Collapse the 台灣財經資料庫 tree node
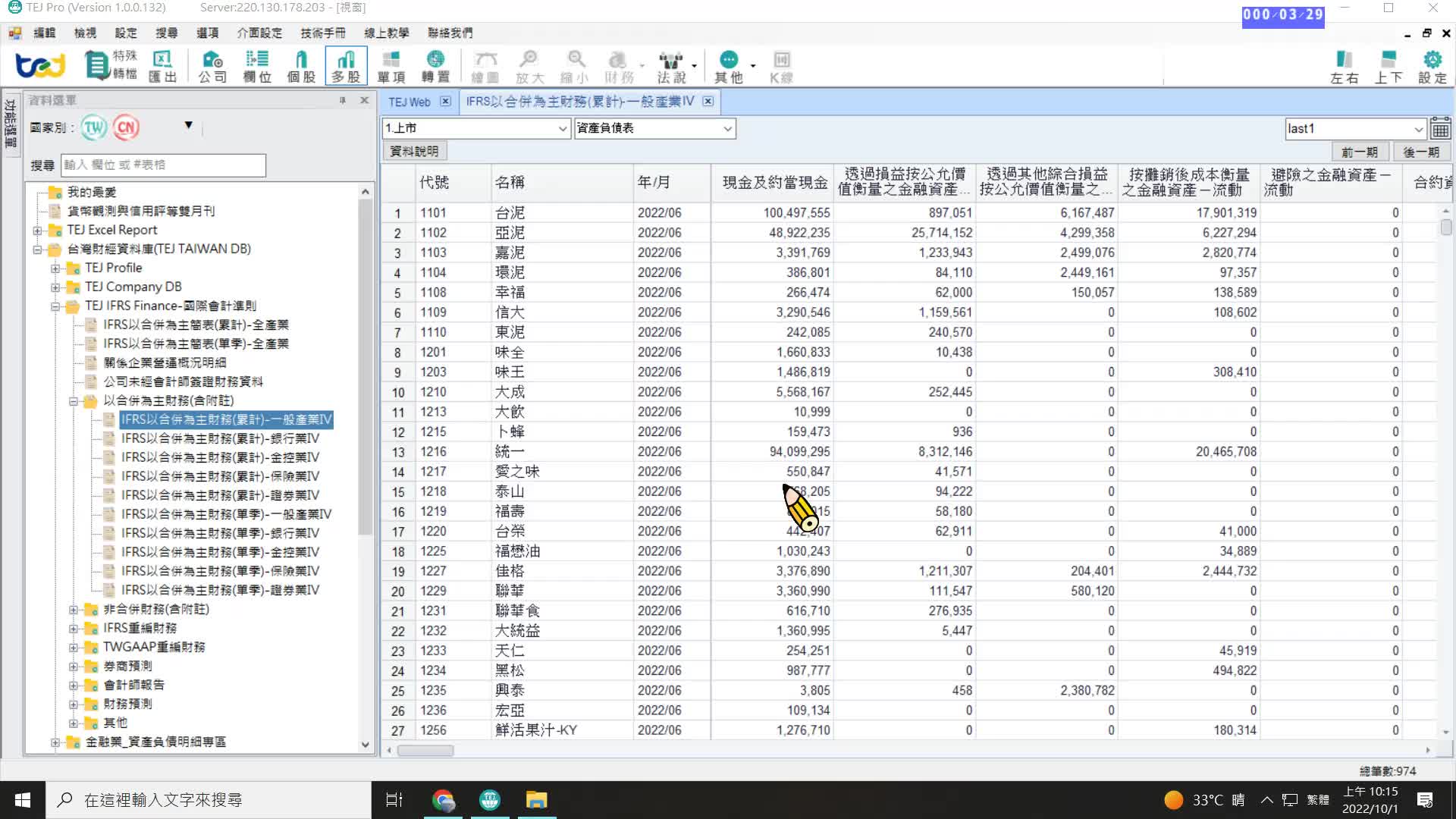The width and height of the screenshot is (1456, 819). 37,249
